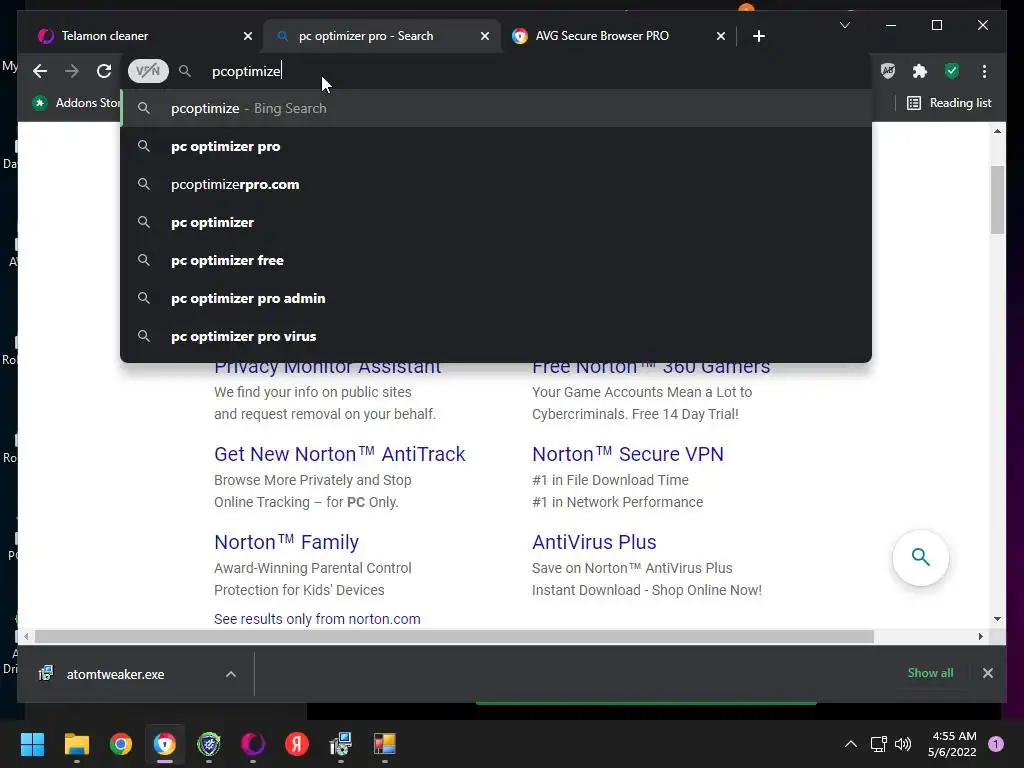
Task: Open the ad blocker extension icon
Action: [x=888, y=71]
